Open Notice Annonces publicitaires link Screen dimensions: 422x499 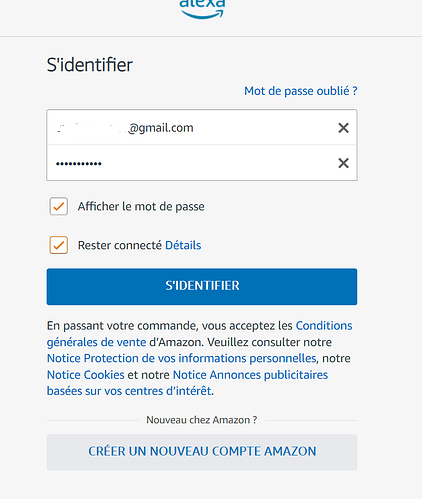pos(250,375)
